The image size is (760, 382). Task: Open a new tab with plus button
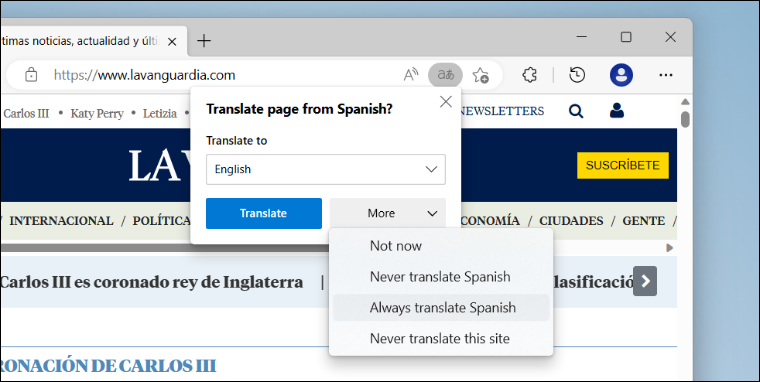[x=204, y=41]
